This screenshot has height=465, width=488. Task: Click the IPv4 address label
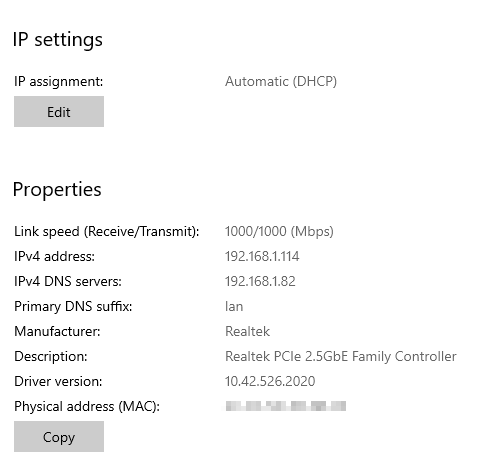(54, 256)
